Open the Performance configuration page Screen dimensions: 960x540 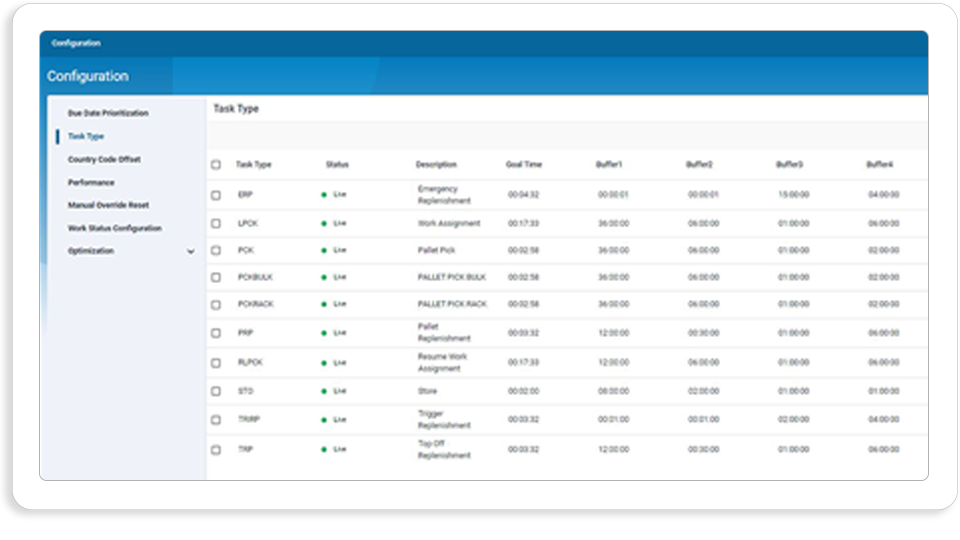pyautogui.click(x=91, y=182)
